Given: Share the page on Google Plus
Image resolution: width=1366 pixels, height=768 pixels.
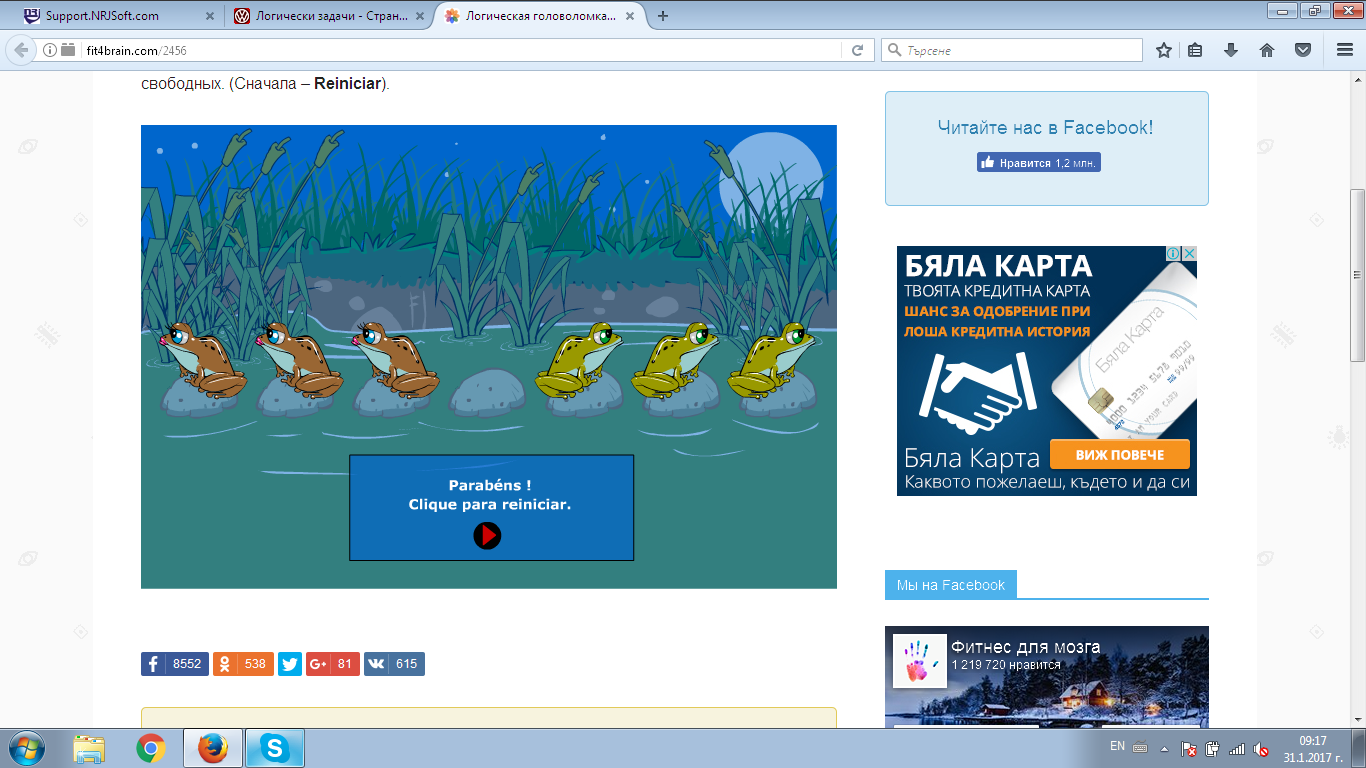Looking at the screenshot, I should pos(318,664).
